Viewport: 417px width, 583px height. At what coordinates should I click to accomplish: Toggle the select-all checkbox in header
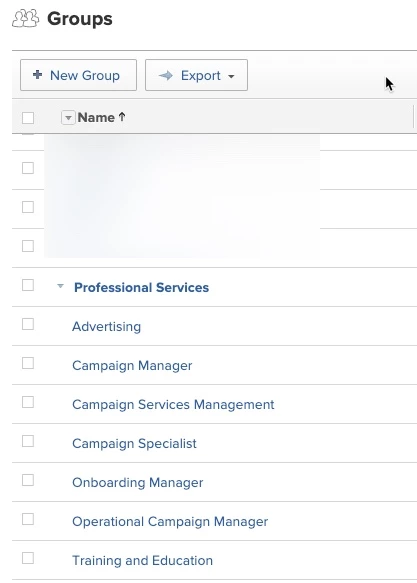(28, 118)
